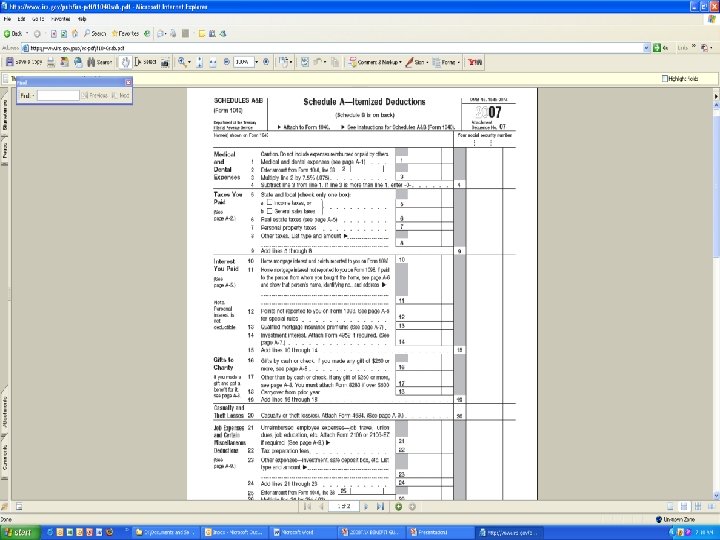Click the Find Previous button
Viewport: 720px width, 540px height.
tap(94, 96)
